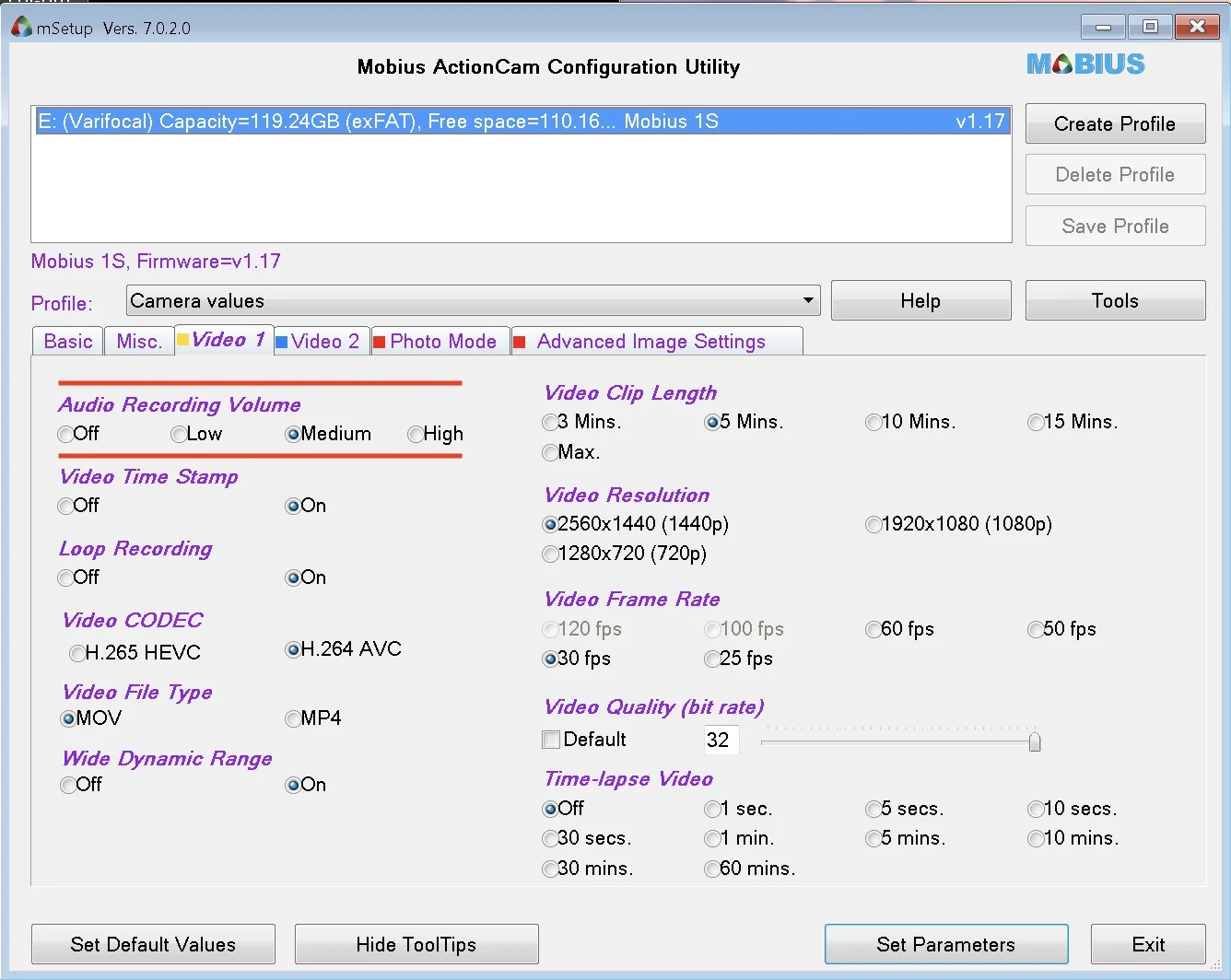Open Advanced Image Settings tab
The width and height of the screenshot is (1231, 980).
pyautogui.click(x=657, y=341)
